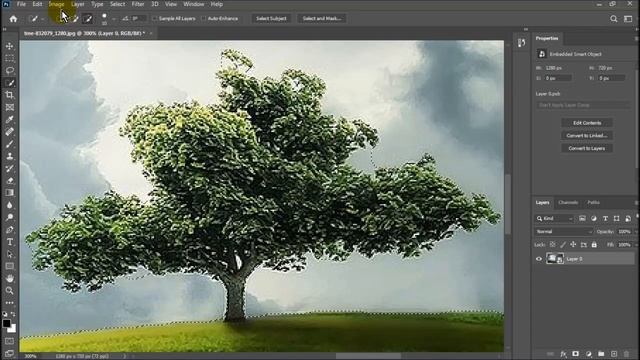Delete layer using trash icon
This screenshot has height=360, width=640.
pos(626,354)
